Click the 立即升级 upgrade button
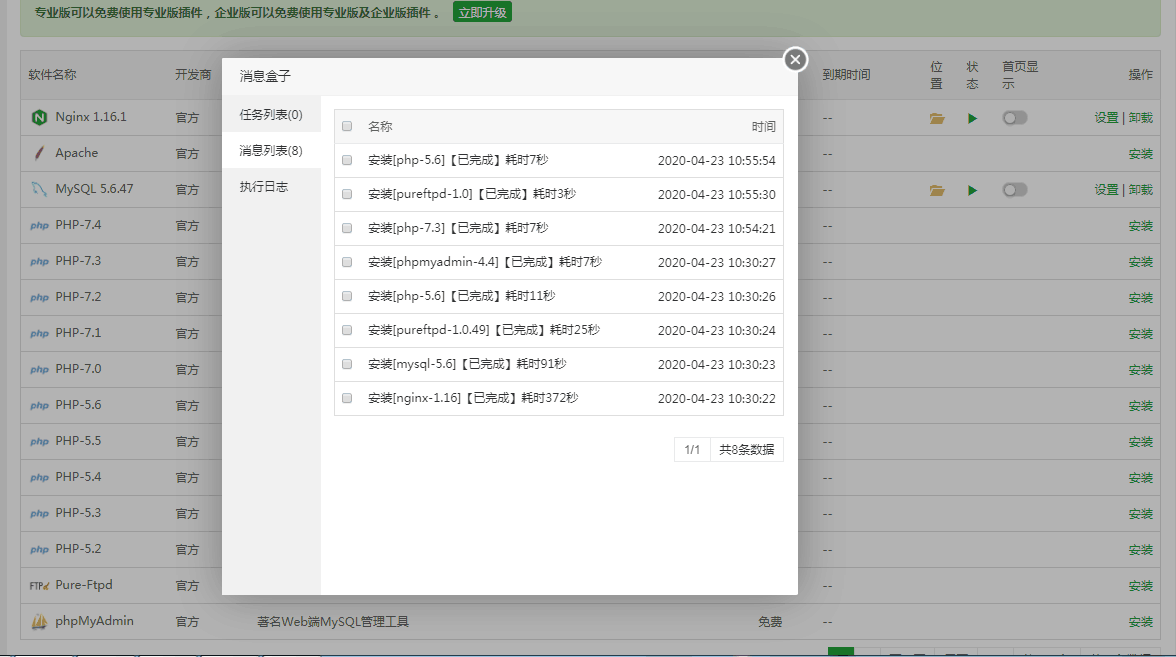The height and width of the screenshot is (657, 1176). (482, 12)
